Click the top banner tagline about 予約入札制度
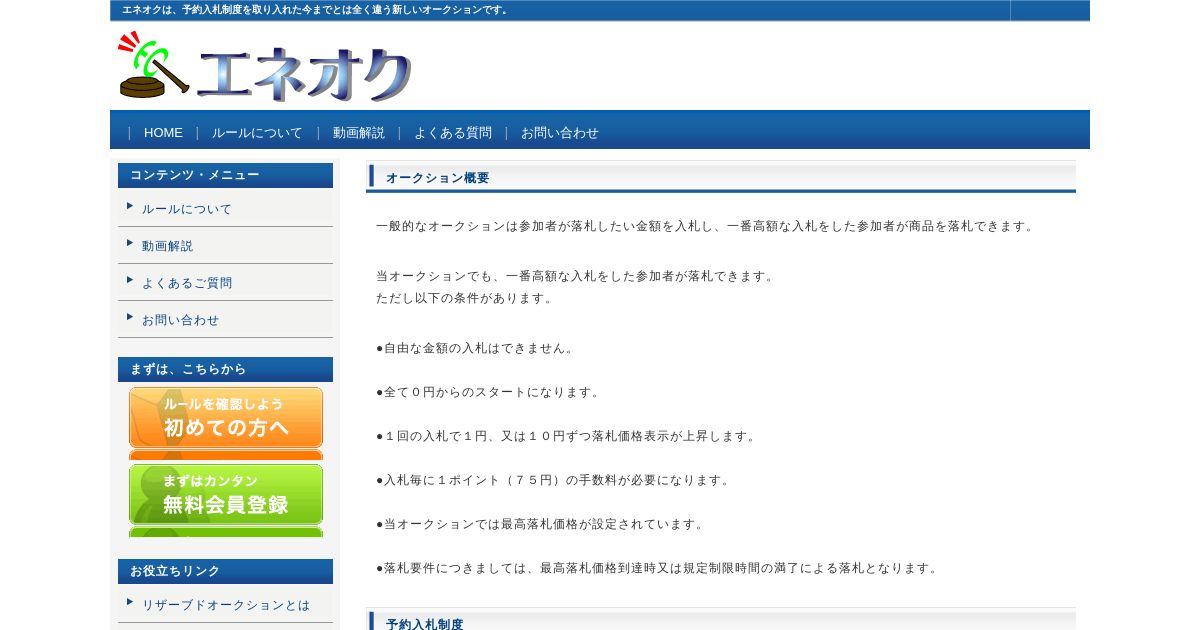 (317, 10)
